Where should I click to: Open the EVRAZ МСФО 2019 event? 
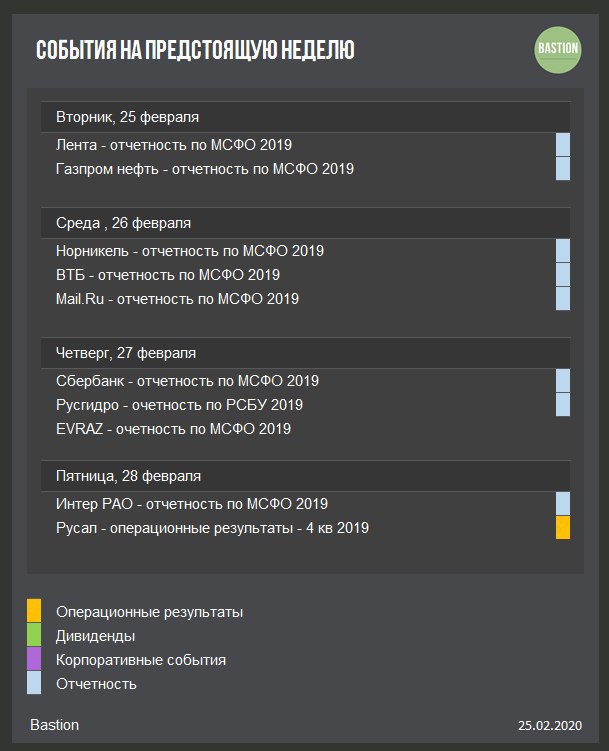[x=174, y=429]
